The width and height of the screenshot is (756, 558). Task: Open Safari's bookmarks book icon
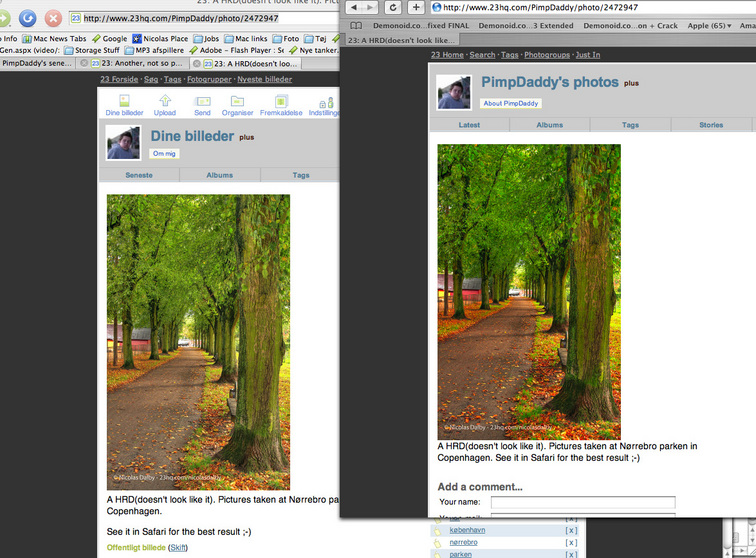click(x=356, y=26)
